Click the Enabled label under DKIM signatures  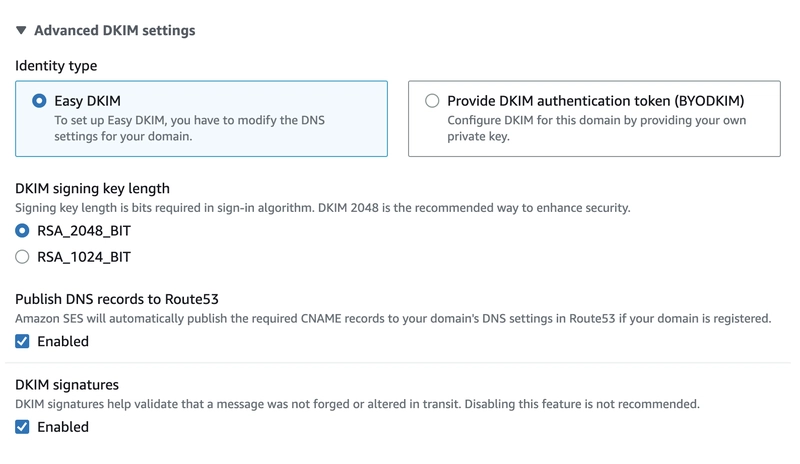pyautogui.click(x=63, y=427)
